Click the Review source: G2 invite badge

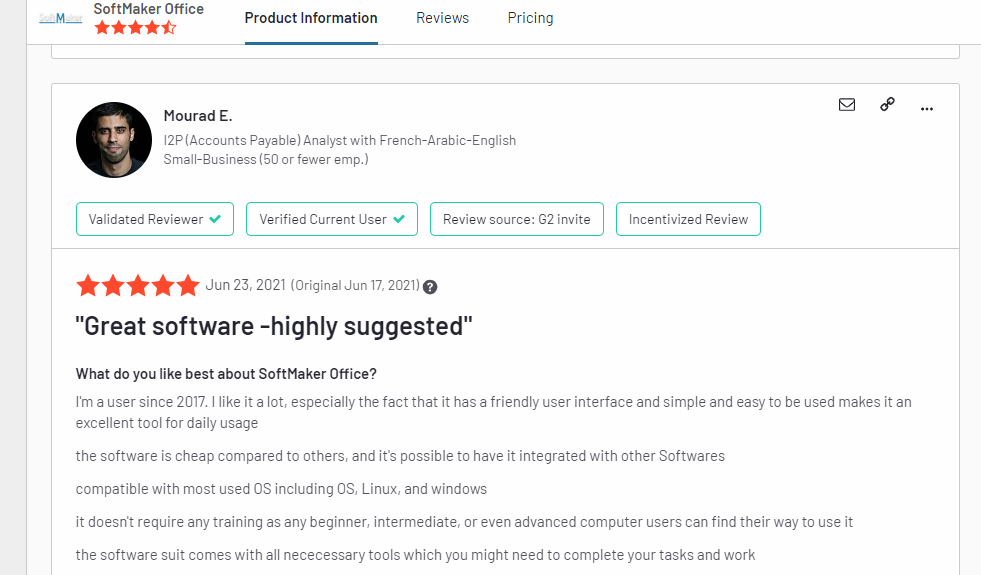point(516,219)
